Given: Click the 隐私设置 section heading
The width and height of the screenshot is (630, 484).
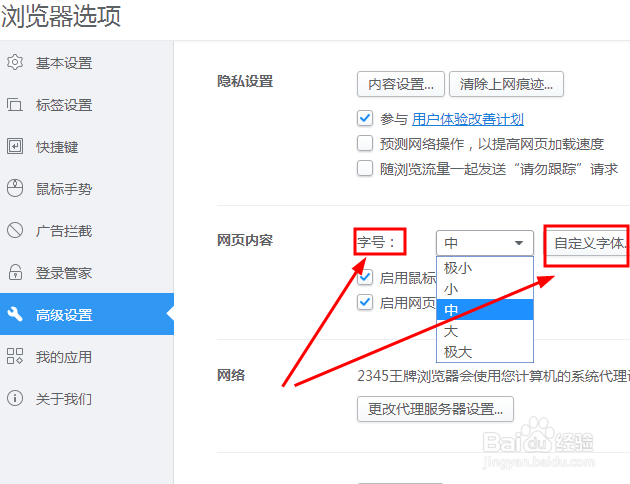Looking at the screenshot, I should pyautogui.click(x=245, y=81).
